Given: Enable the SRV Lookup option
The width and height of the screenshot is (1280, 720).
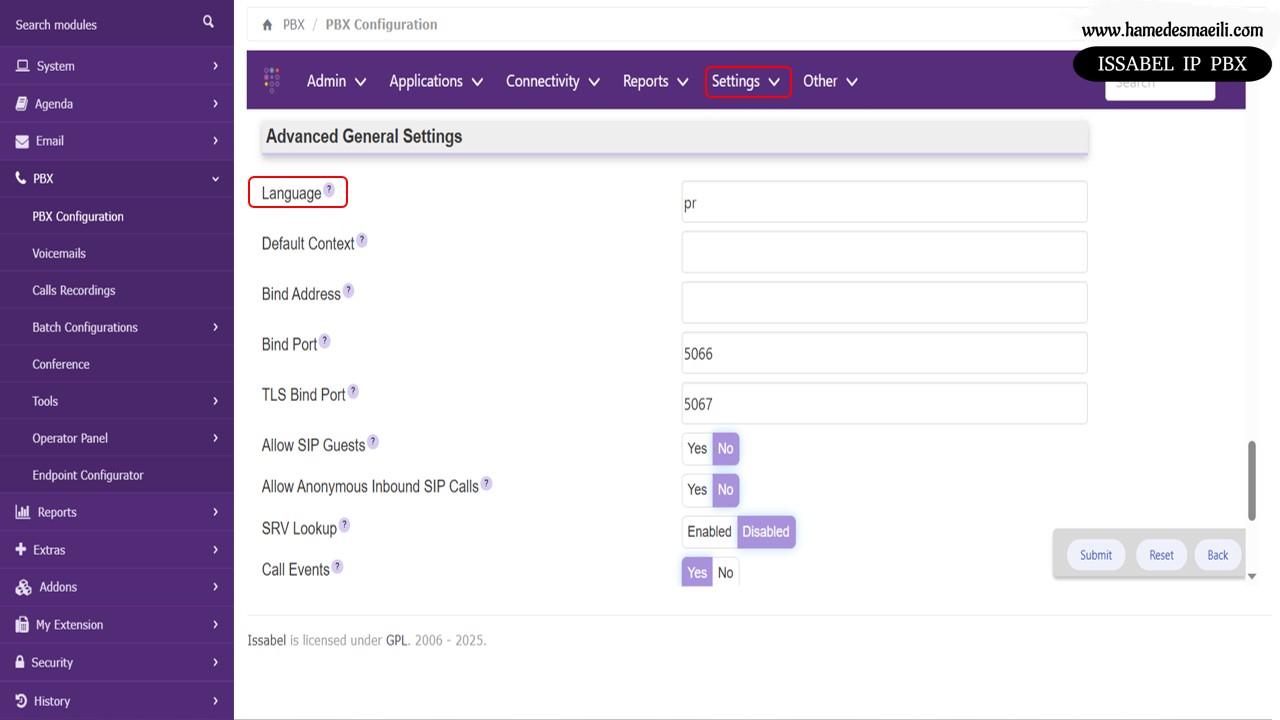Looking at the screenshot, I should 709,532.
